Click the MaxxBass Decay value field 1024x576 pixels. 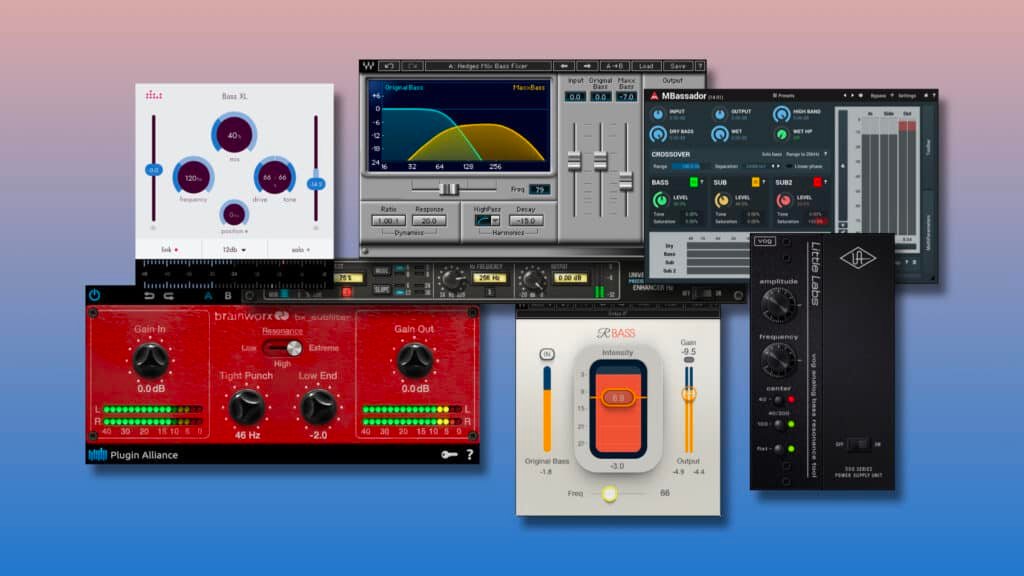526,221
